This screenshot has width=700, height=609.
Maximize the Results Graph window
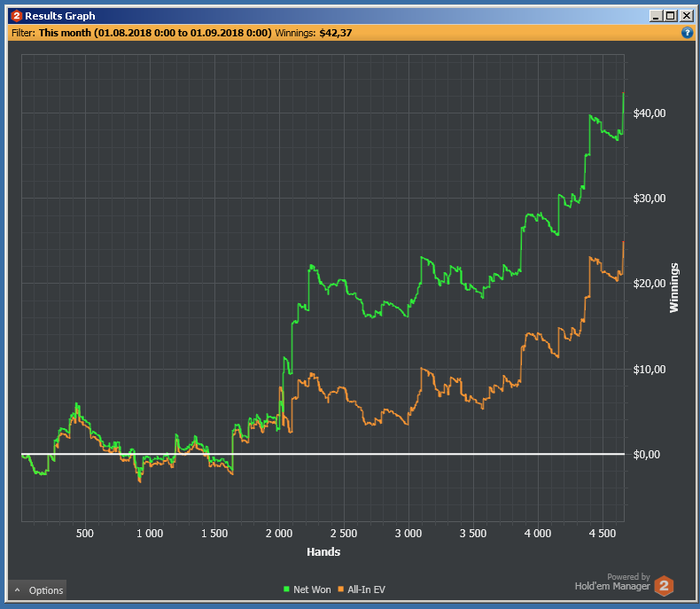671,16
